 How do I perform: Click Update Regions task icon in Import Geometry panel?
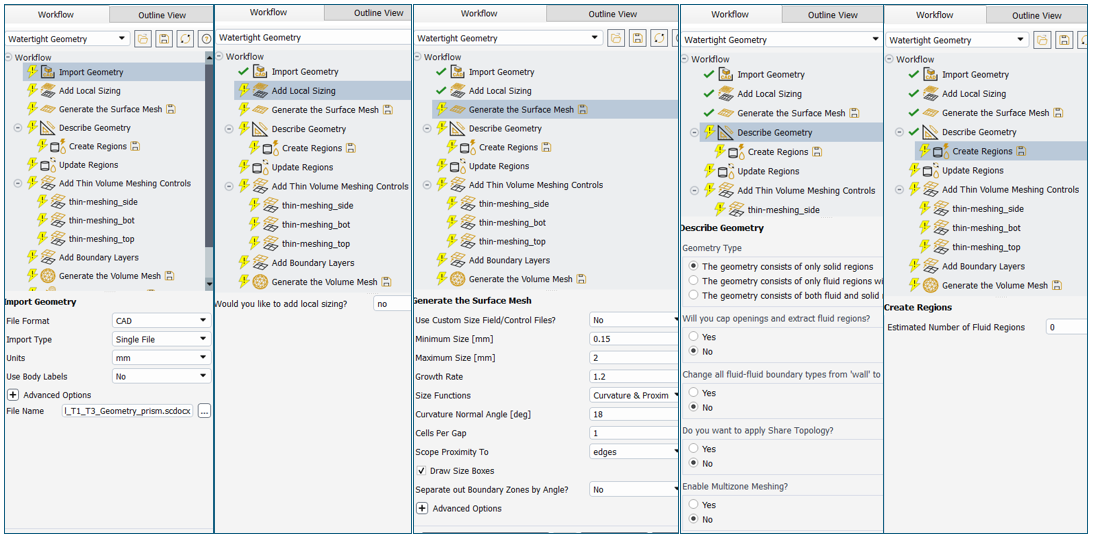47,165
